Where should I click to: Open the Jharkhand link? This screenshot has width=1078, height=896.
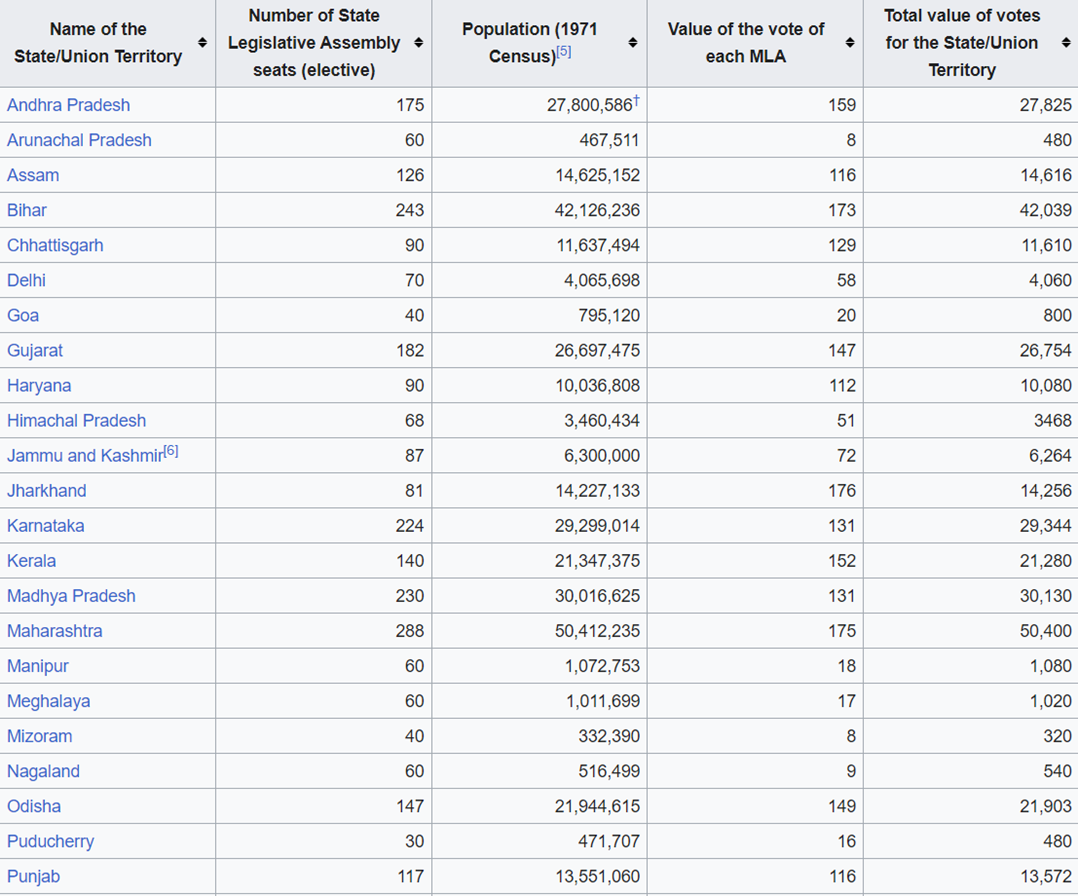point(47,491)
